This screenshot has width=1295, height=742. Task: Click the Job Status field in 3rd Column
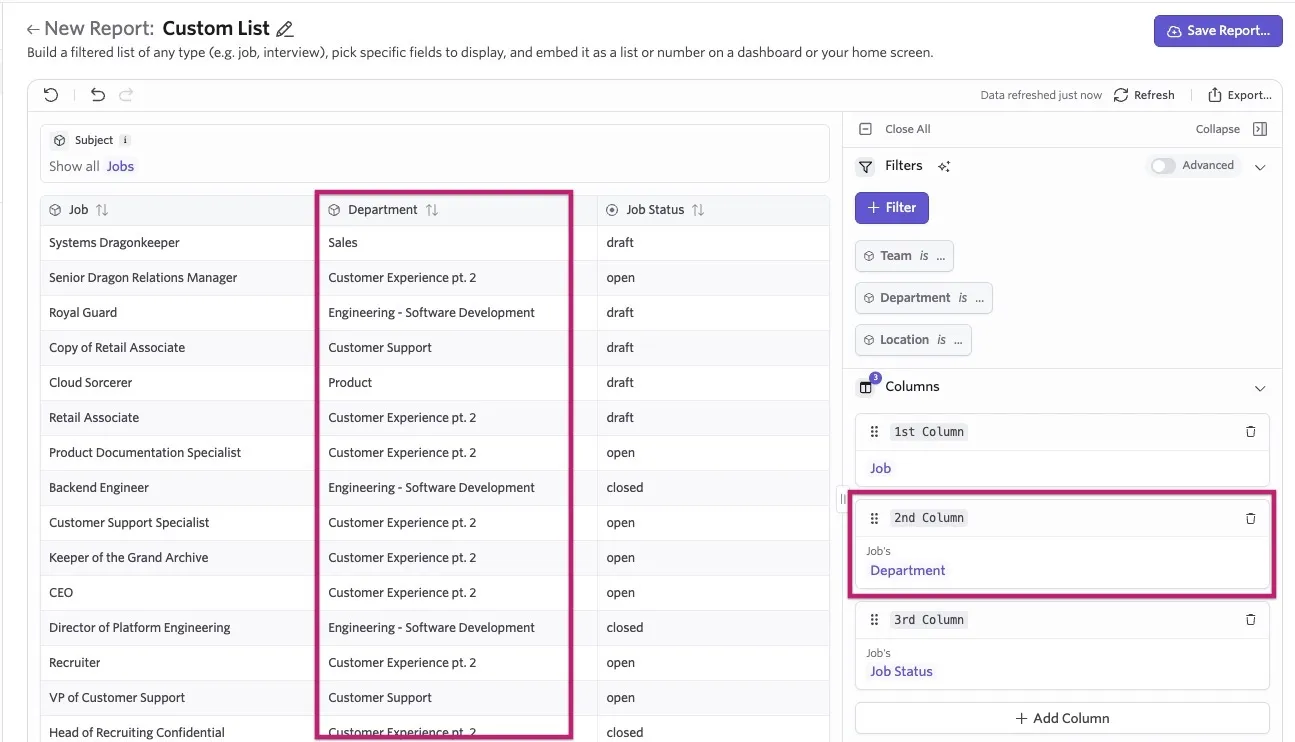(x=901, y=672)
